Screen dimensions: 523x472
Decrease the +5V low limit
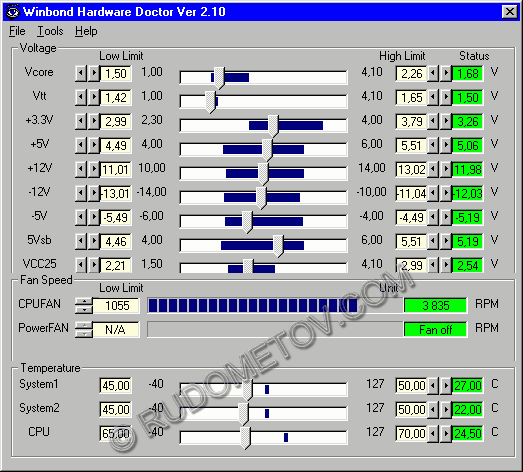(x=81, y=145)
